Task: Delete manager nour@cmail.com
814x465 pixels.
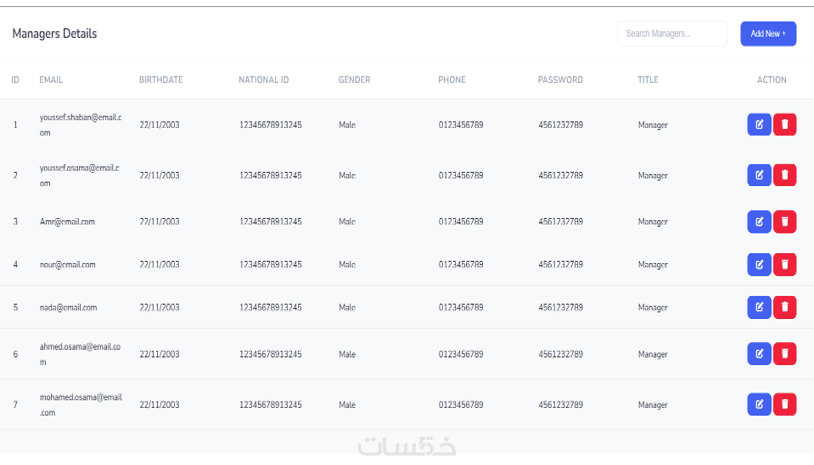Action: click(x=785, y=264)
